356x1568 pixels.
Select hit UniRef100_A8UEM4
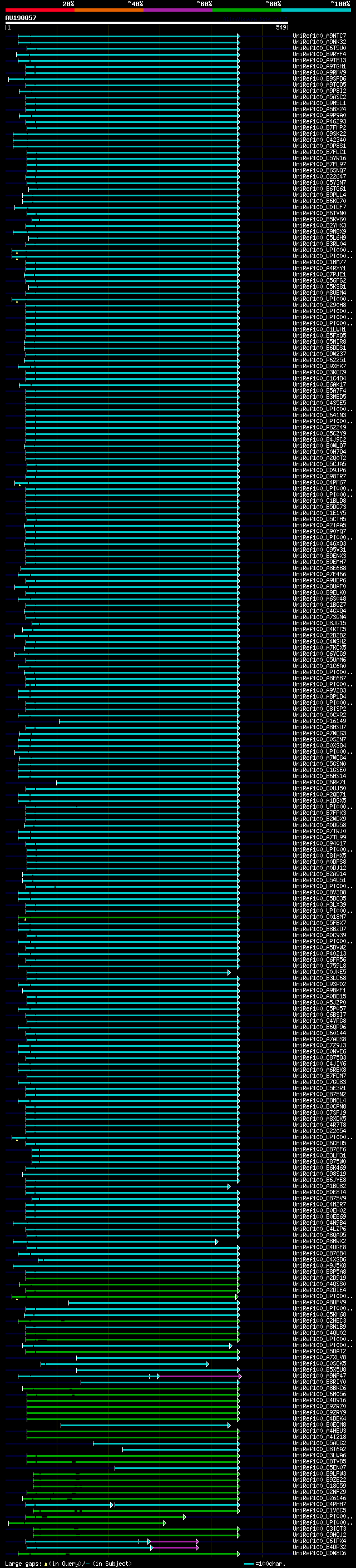pyautogui.click(x=319, y=293)
